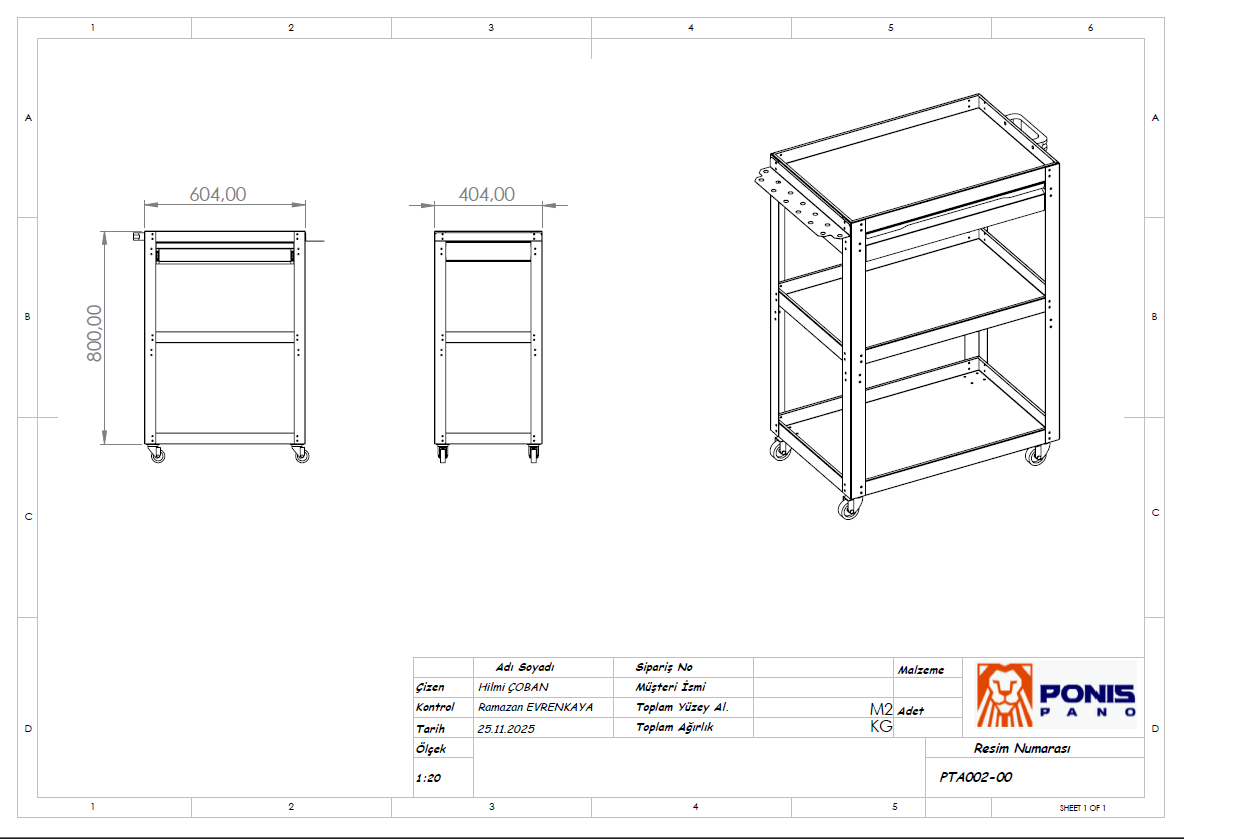Select the checker name Ramazan EVRENKAYA

[x=535, y=707]
